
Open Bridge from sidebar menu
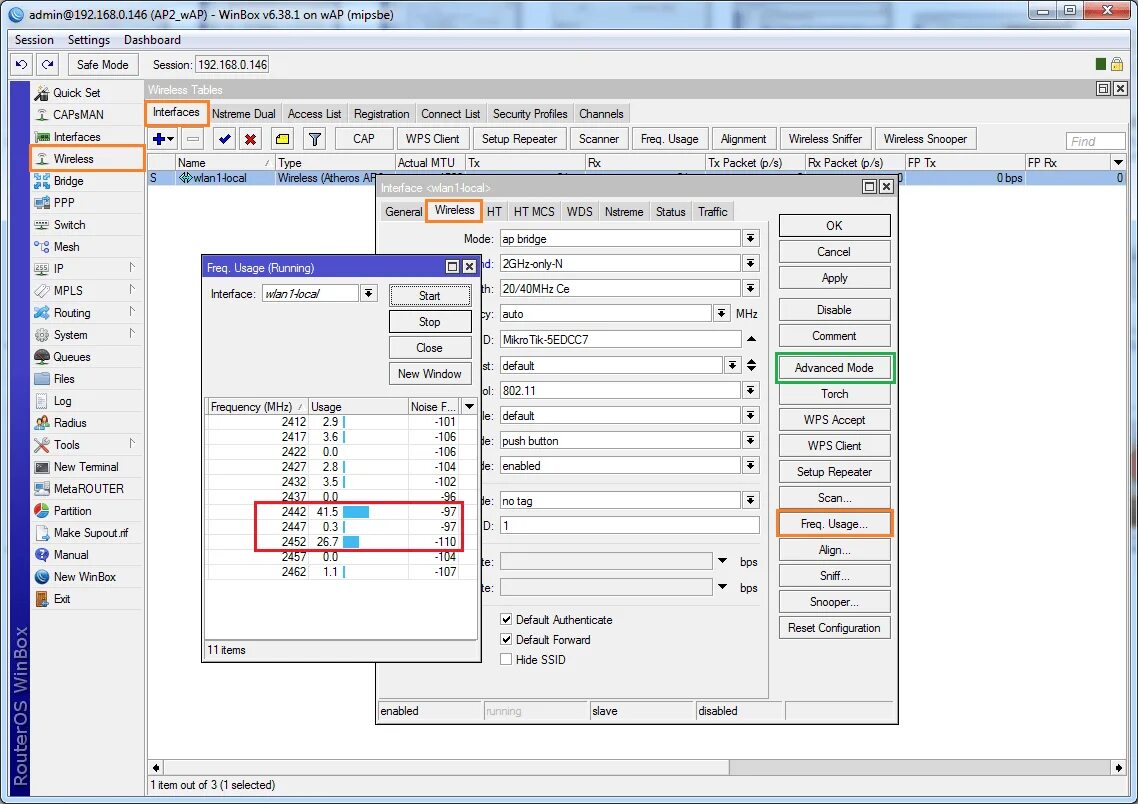tap(68, 181)
